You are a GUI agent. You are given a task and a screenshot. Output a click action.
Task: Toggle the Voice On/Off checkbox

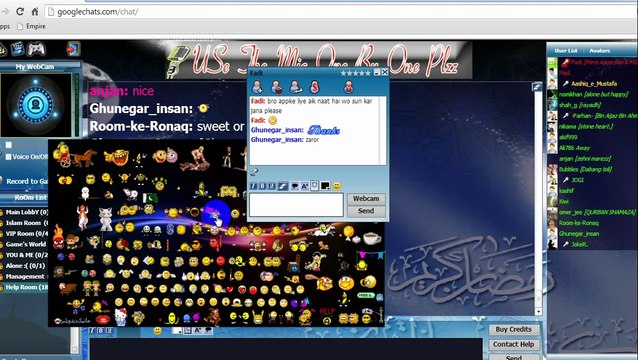(8, 157)
